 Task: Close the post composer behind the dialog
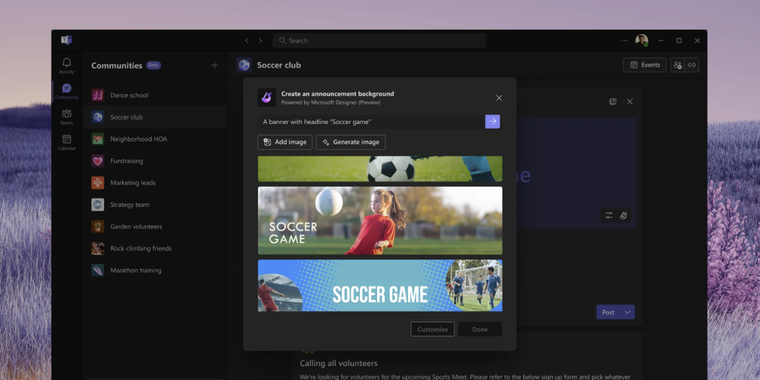point(630,102)
